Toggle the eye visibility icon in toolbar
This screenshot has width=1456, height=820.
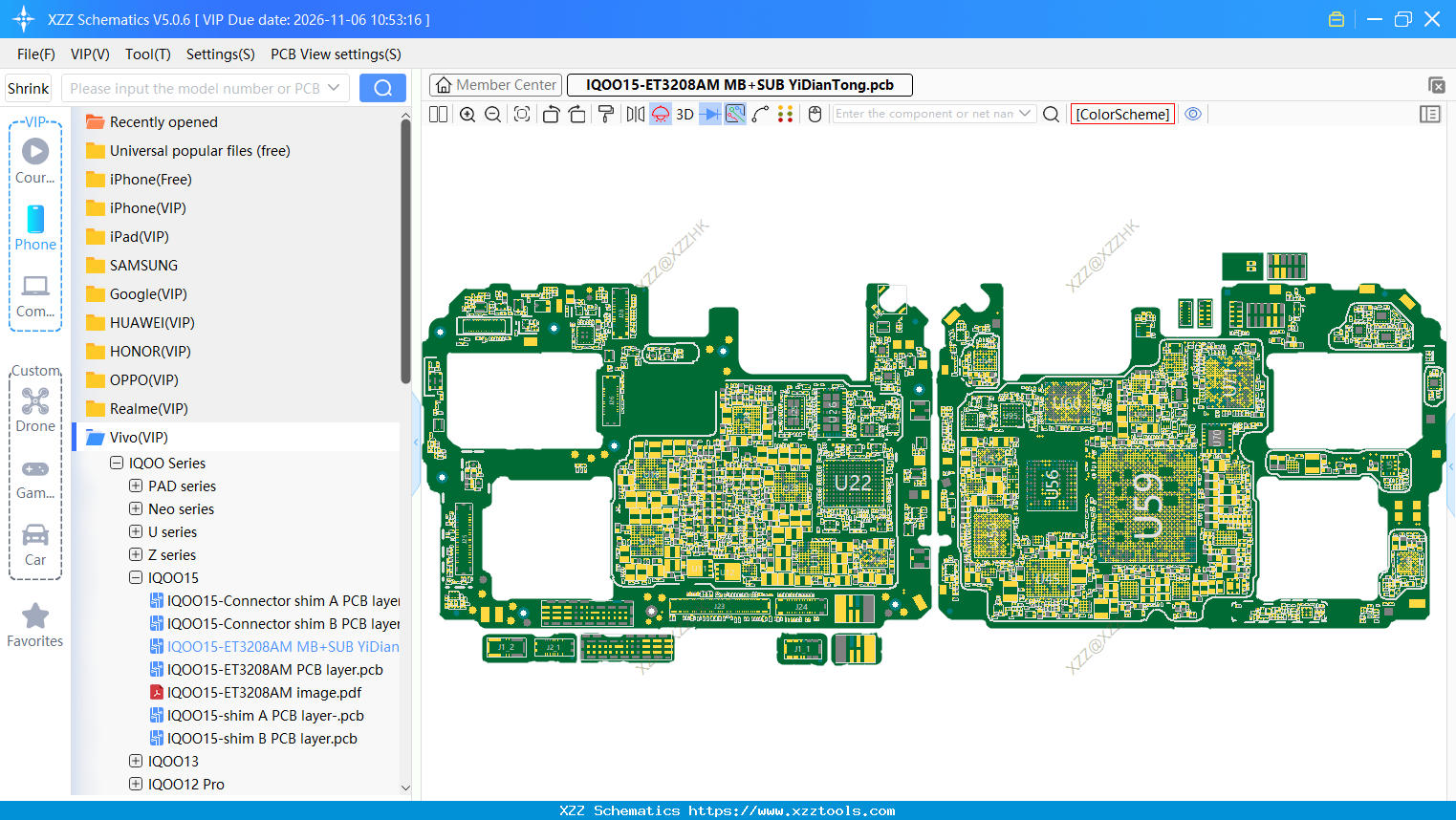click(x=1193, y=114)
